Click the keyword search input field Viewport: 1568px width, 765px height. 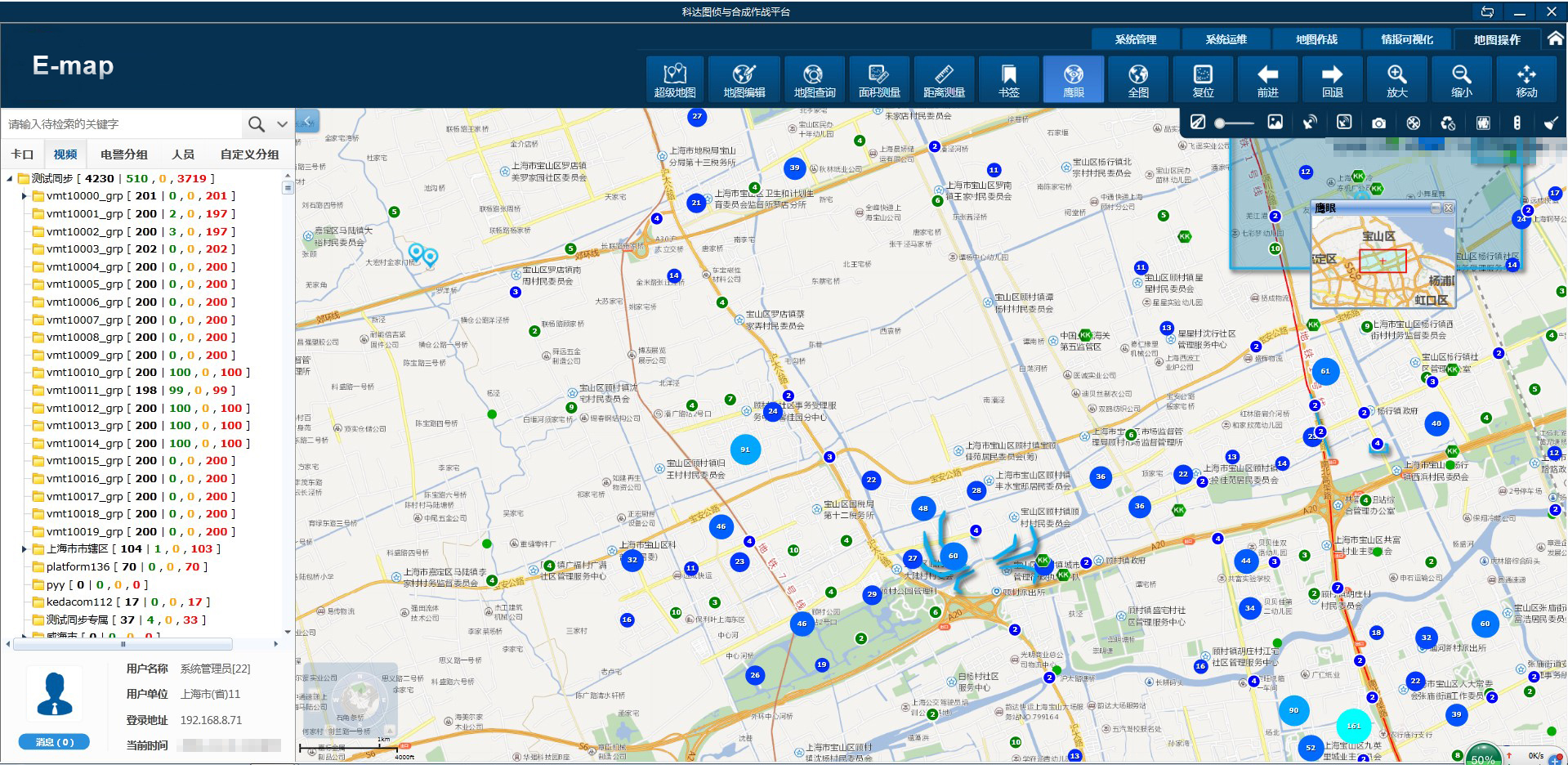(x=123, y=124)
